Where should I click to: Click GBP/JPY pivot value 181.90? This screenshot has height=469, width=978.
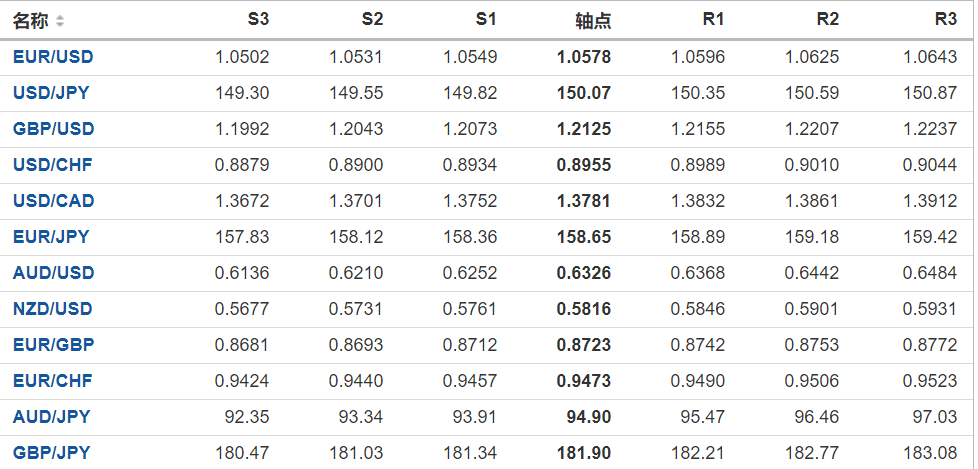(584, 453)
